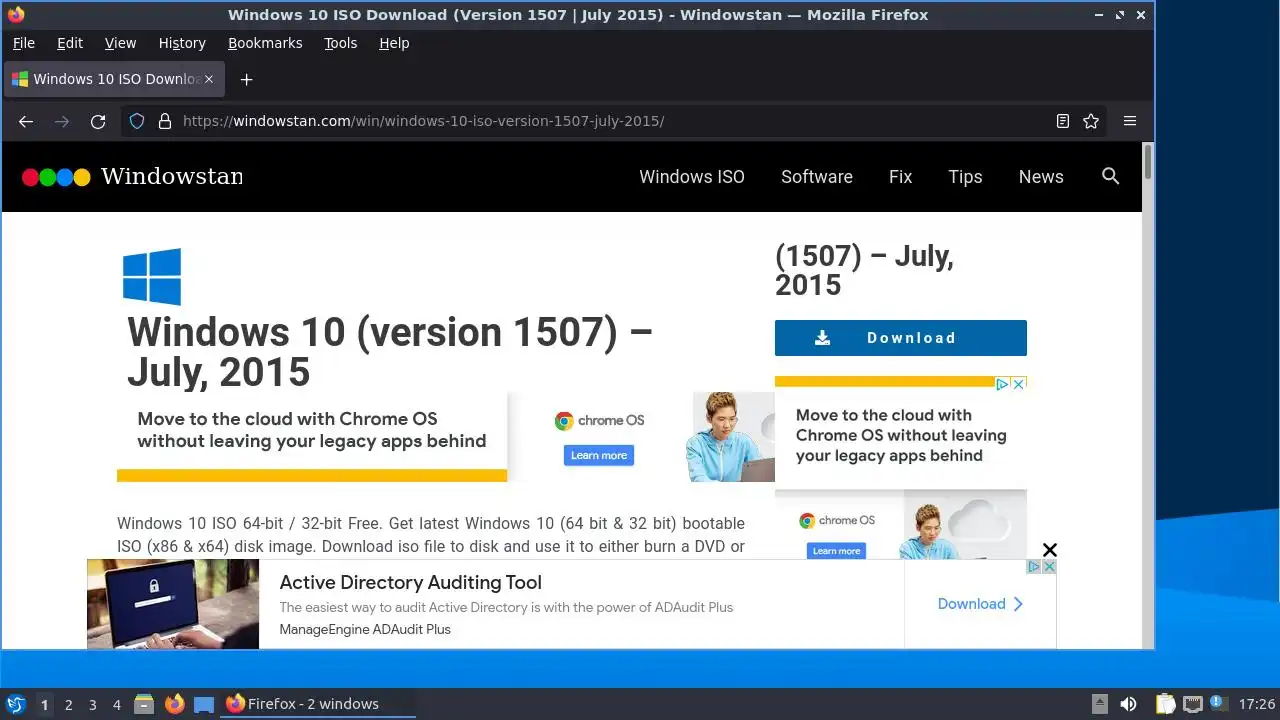Screen dimensions: 1280x720
Task: Click the clock showing 17:26
Action: click(1257, 704)
